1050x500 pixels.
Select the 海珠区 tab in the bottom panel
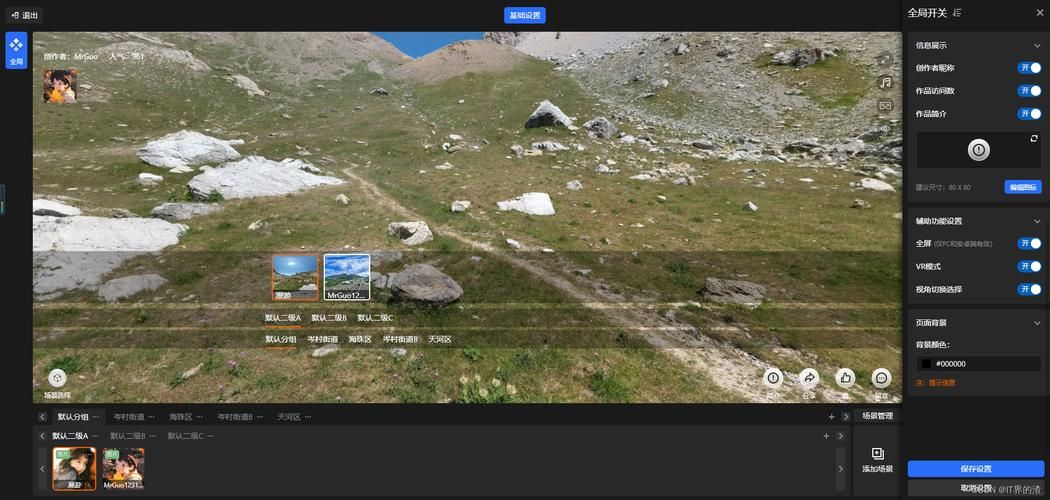[x=180, y=417]
